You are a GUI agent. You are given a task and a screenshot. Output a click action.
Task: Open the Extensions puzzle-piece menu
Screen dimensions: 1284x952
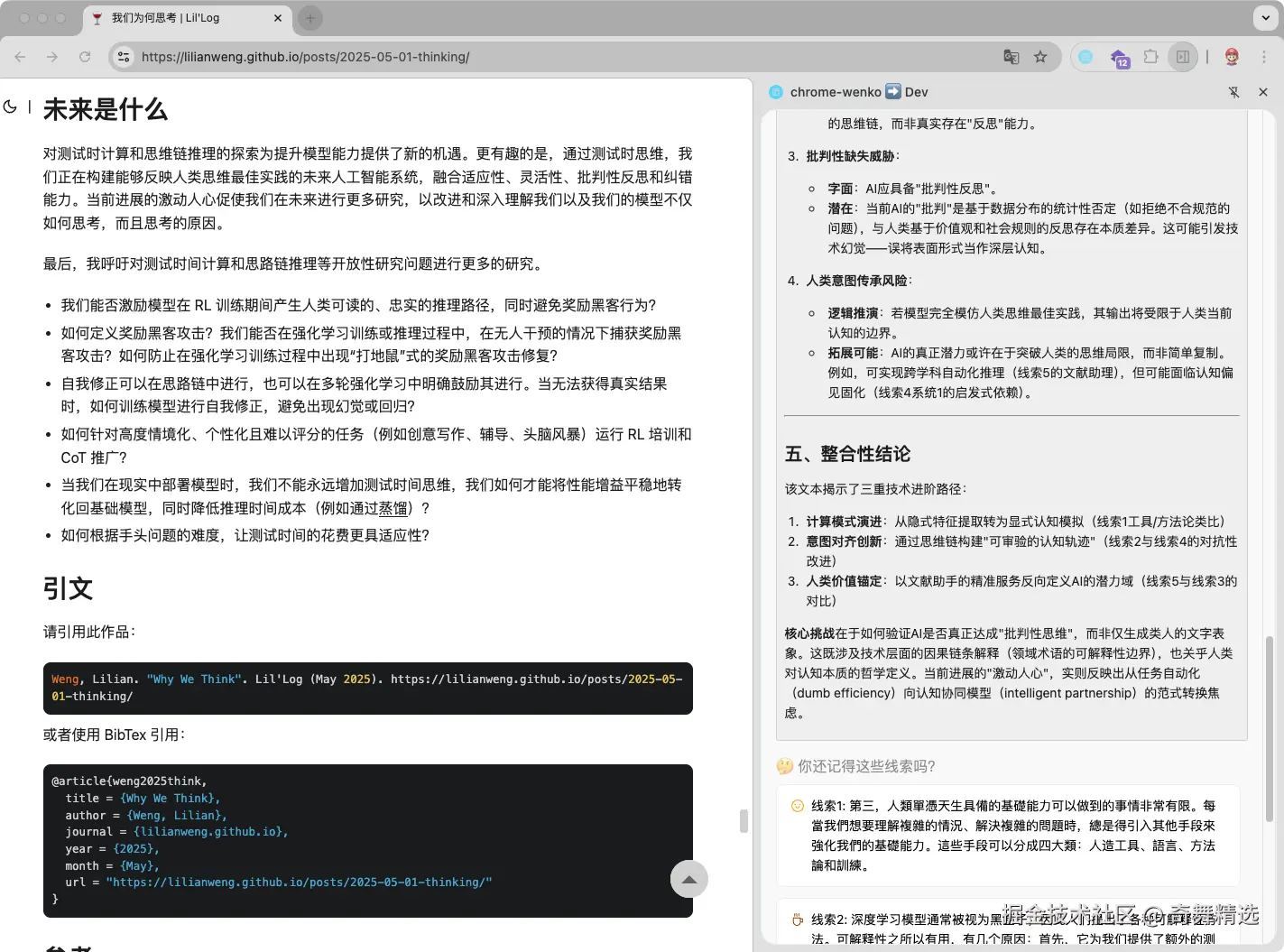pos(1150,56)
